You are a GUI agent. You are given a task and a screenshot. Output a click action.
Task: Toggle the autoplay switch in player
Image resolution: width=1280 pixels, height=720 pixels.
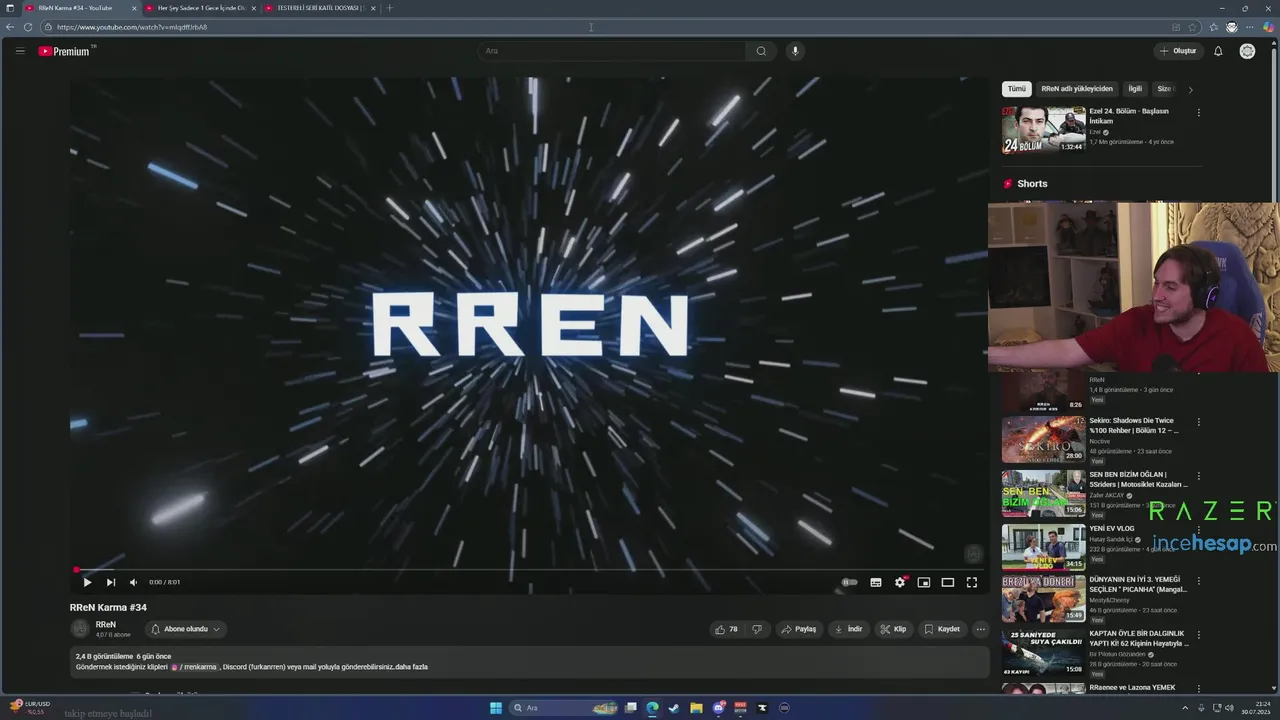(850, 582)
